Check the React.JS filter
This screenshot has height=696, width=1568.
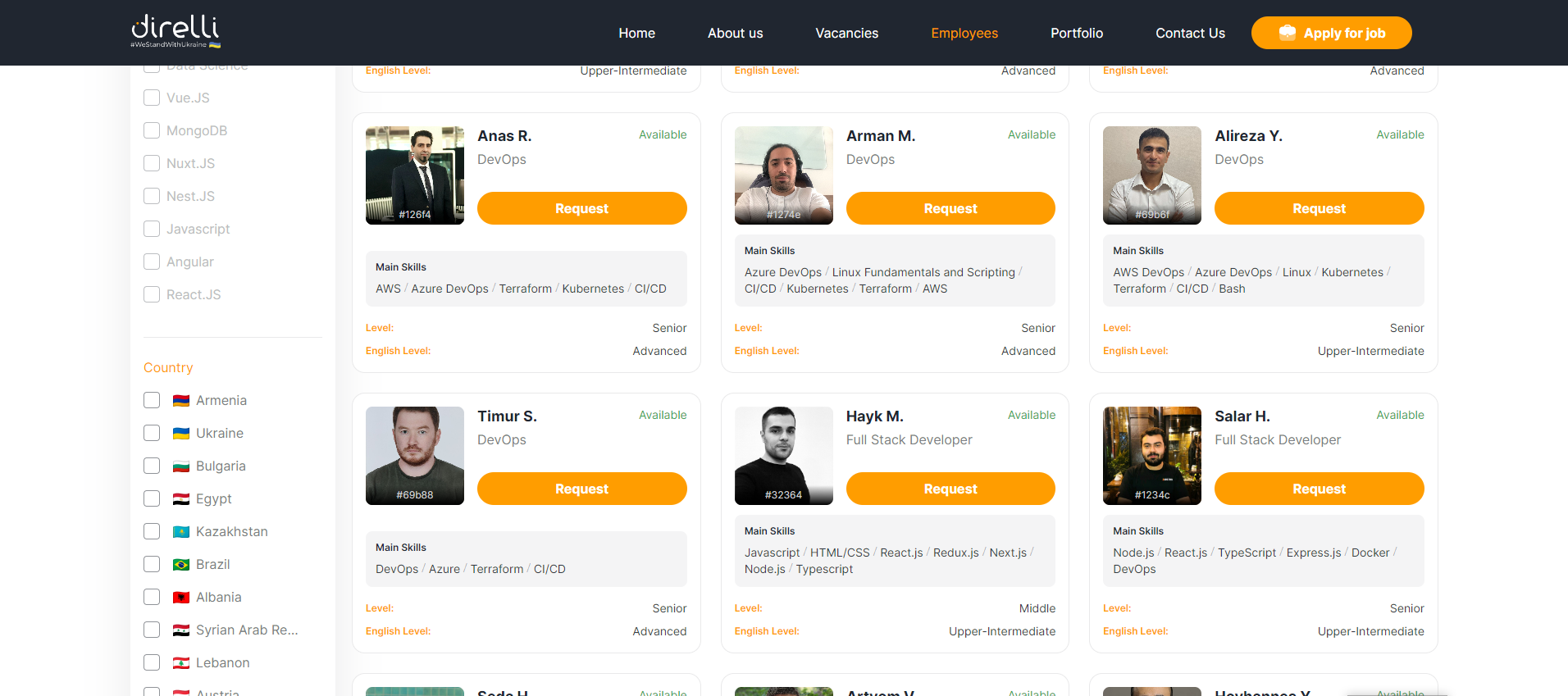point(152,294)
